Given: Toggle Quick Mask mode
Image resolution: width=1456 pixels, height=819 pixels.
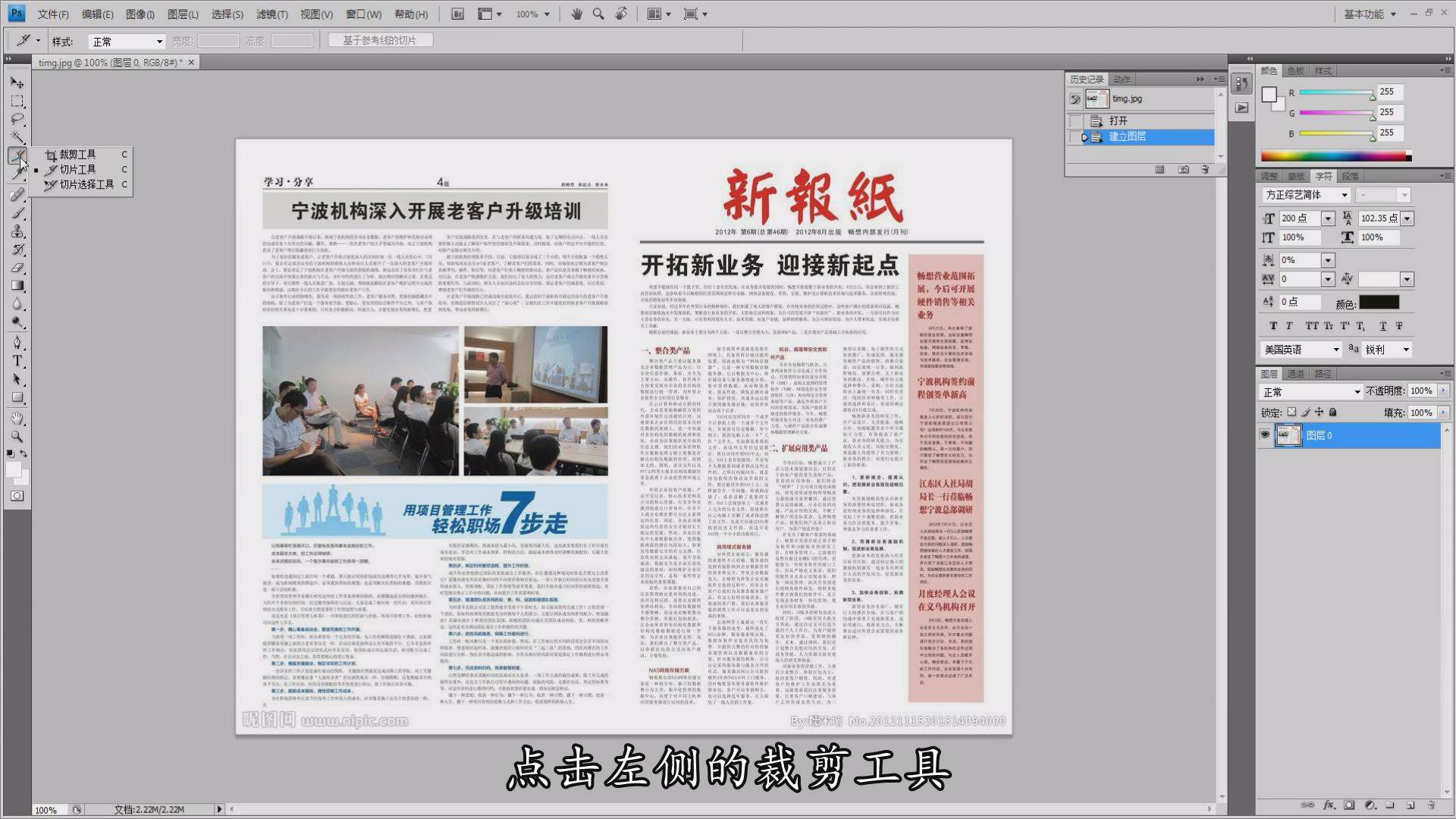Looking at the screenshot, I should (x=17, y=496).
